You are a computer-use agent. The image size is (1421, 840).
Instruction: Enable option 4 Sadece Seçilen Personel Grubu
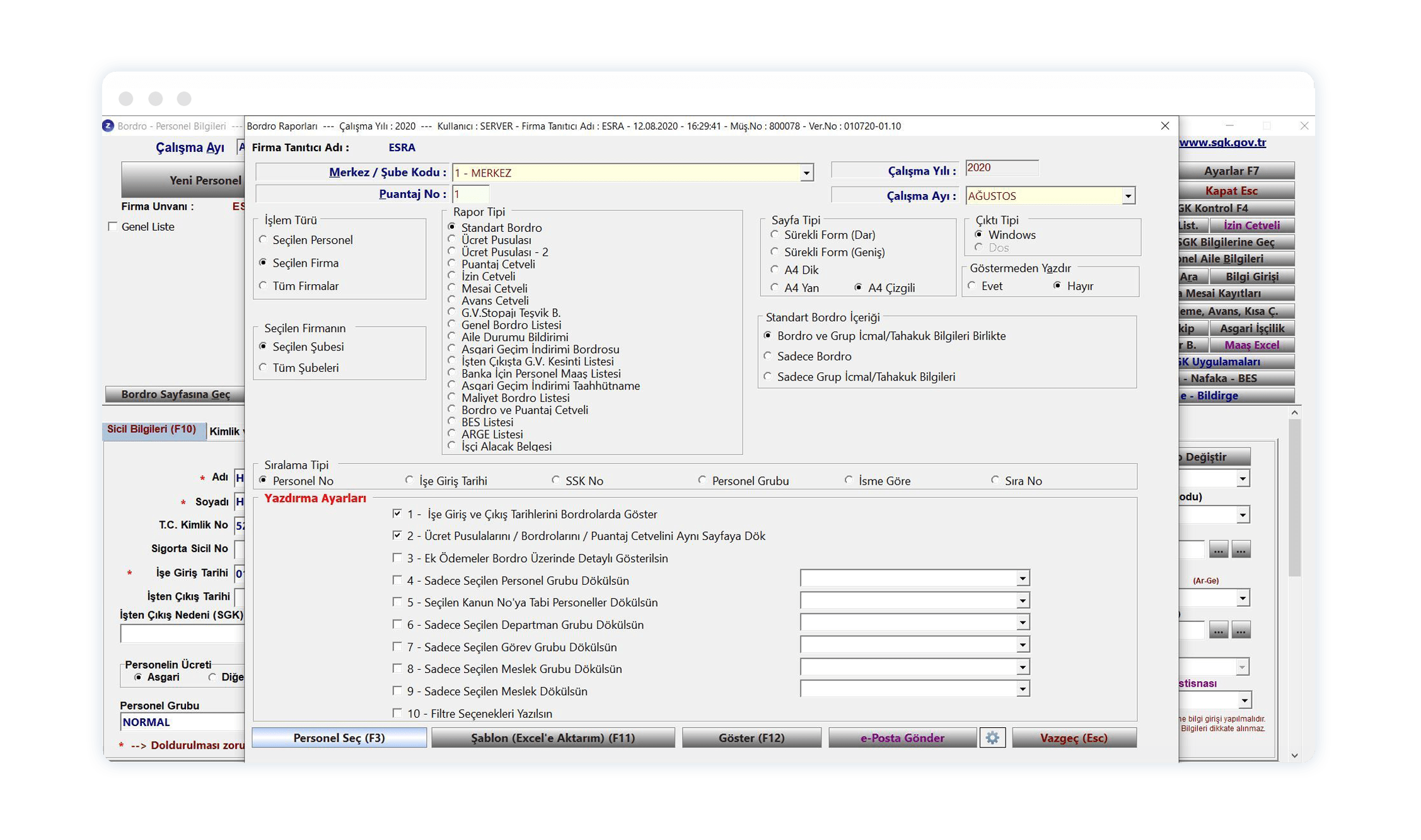(x=397, y=580)
